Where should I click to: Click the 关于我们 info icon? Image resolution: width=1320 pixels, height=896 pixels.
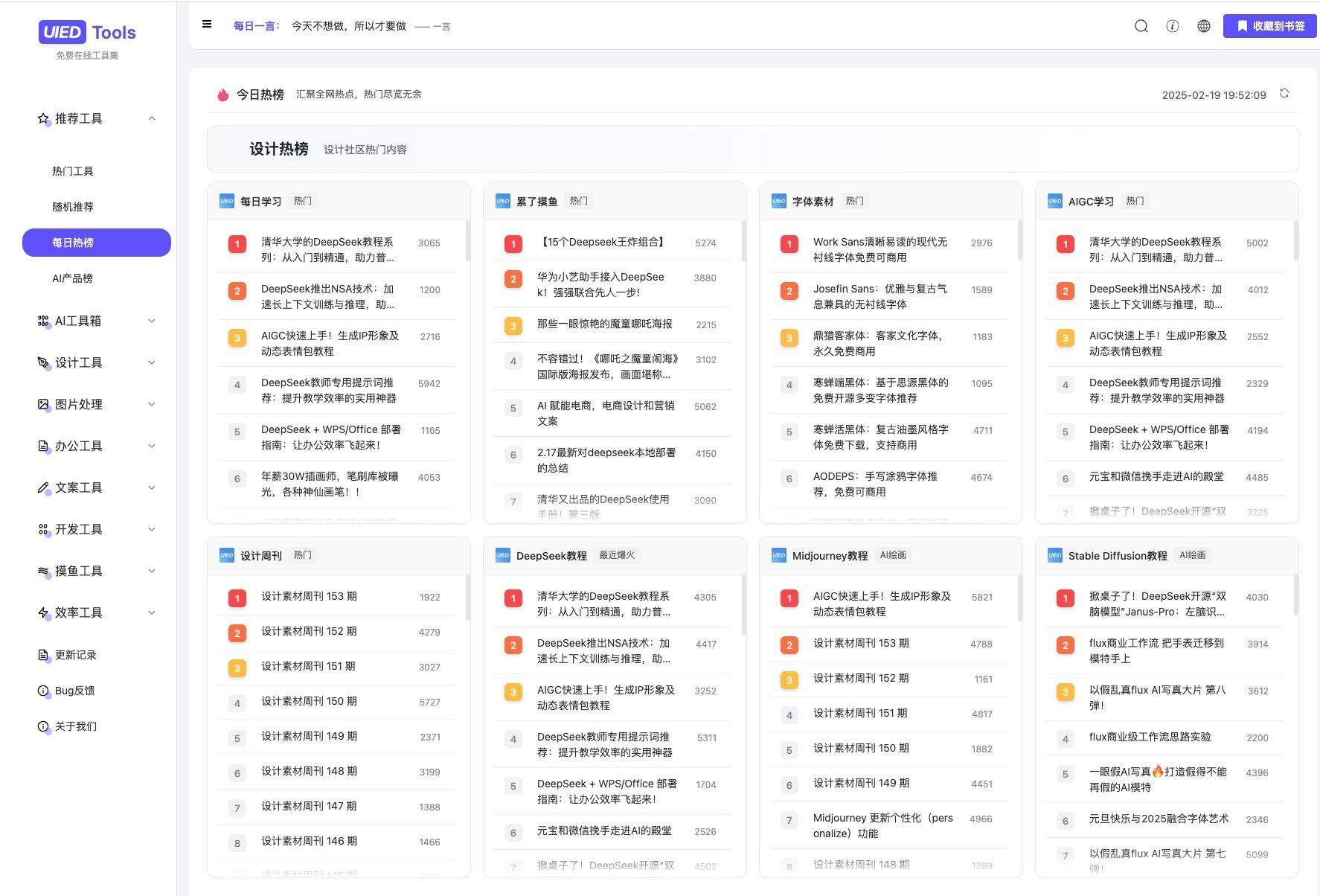(x=43, y=727)
